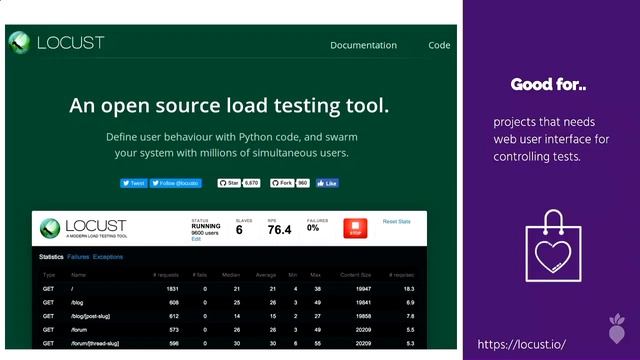Click the GitHub Fork button
The height and width of the screenshot is (360, 640).
coord(282,183)
